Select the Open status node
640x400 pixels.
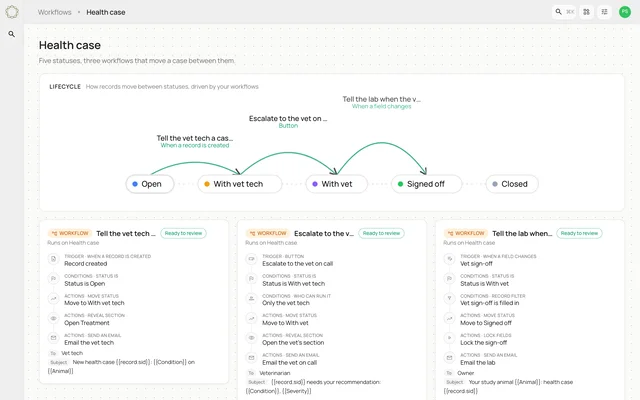click(150, 184)
